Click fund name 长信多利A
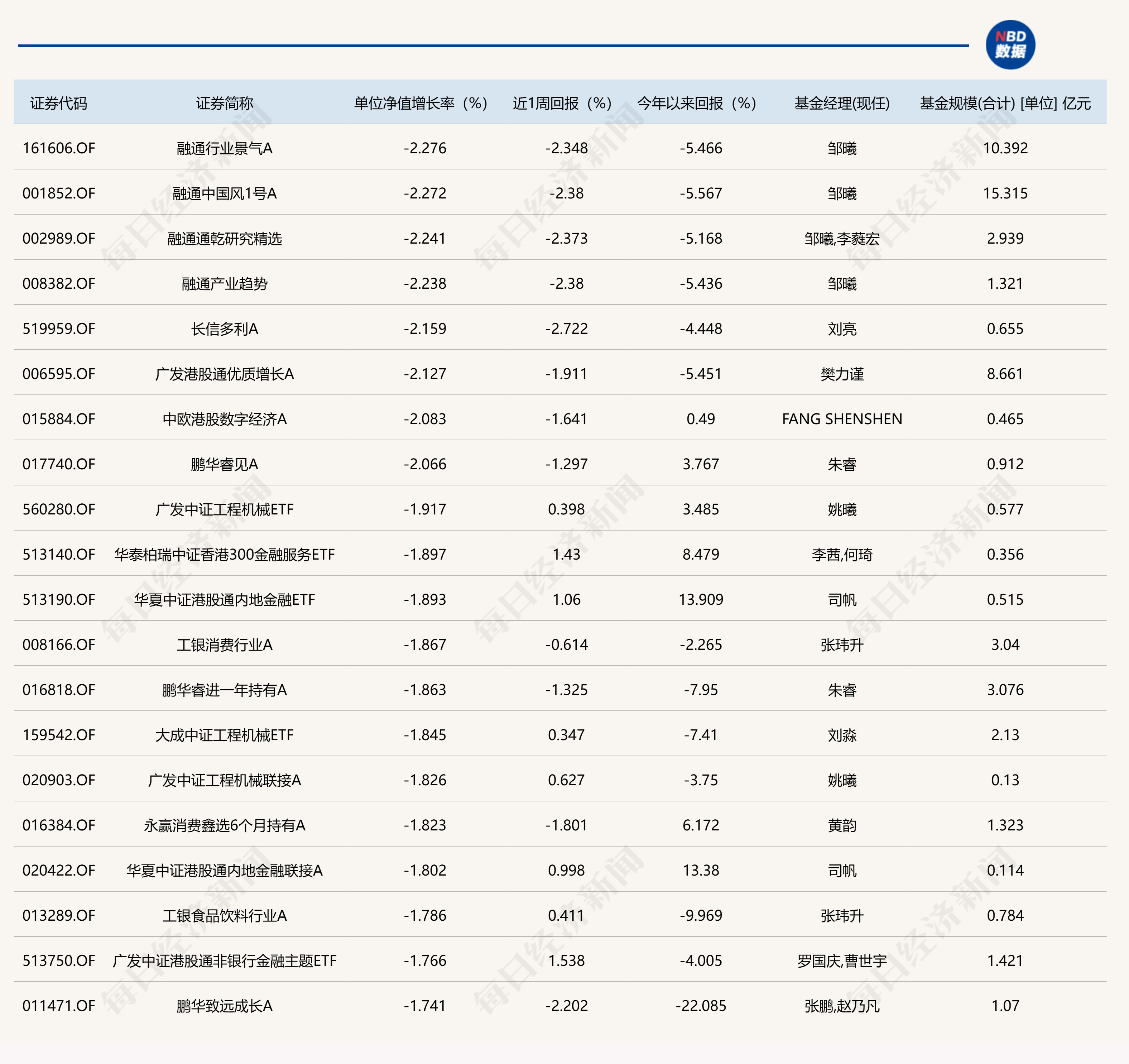Image resolution: width=1129 pixels, height=1064 pixels. [224, 329]
